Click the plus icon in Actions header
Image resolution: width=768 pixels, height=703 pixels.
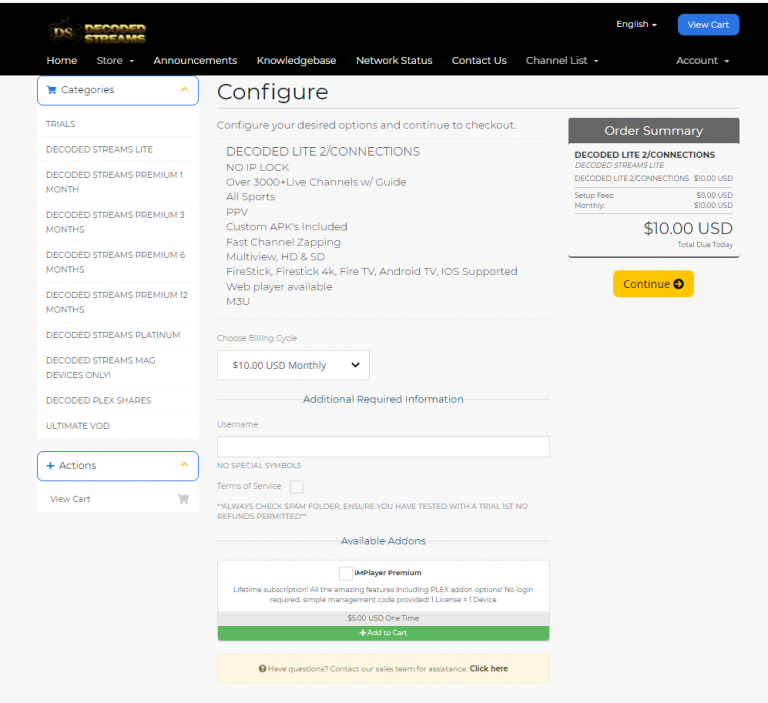(x=50, y=465)
